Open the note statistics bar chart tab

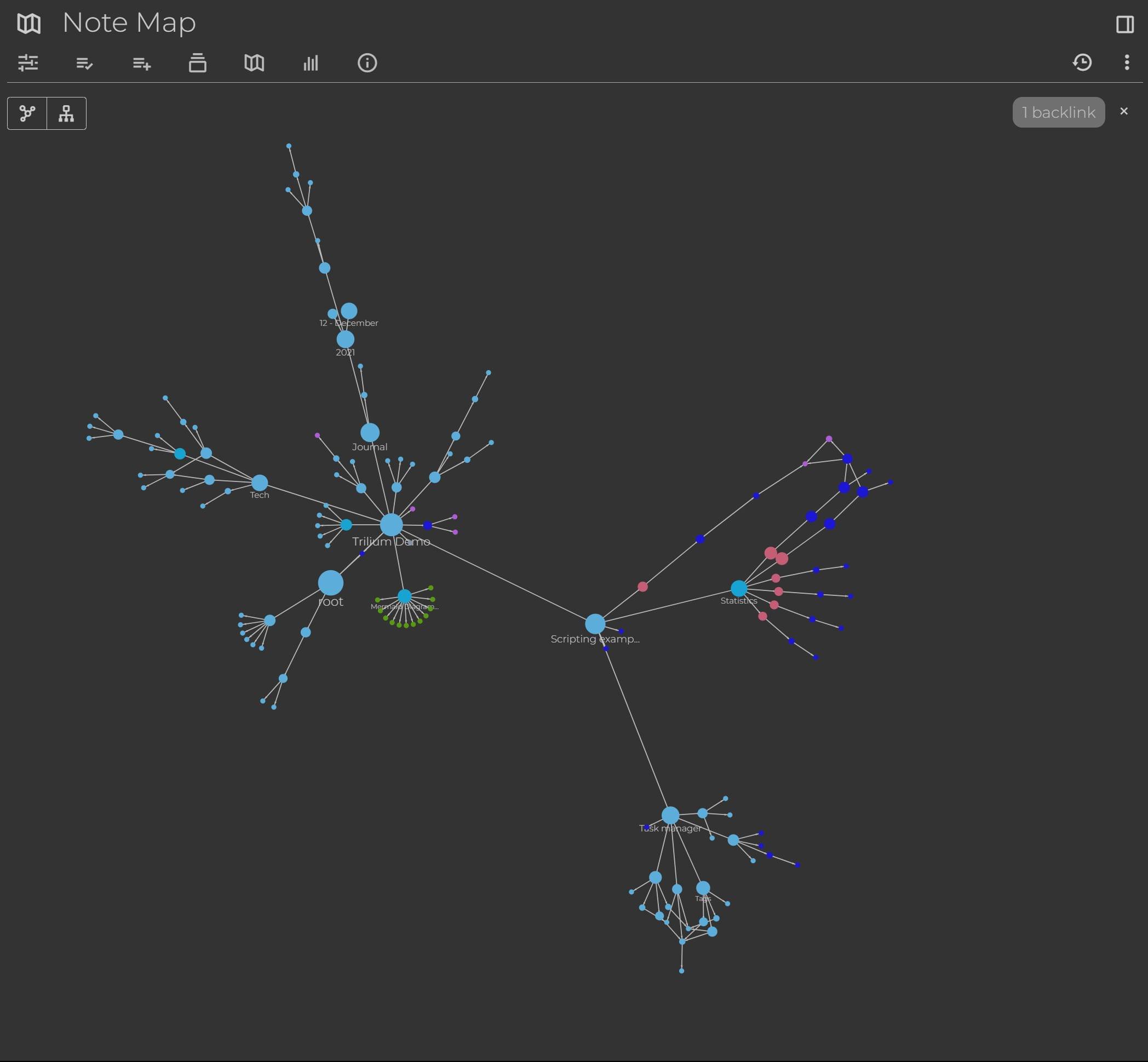[311, 62]
